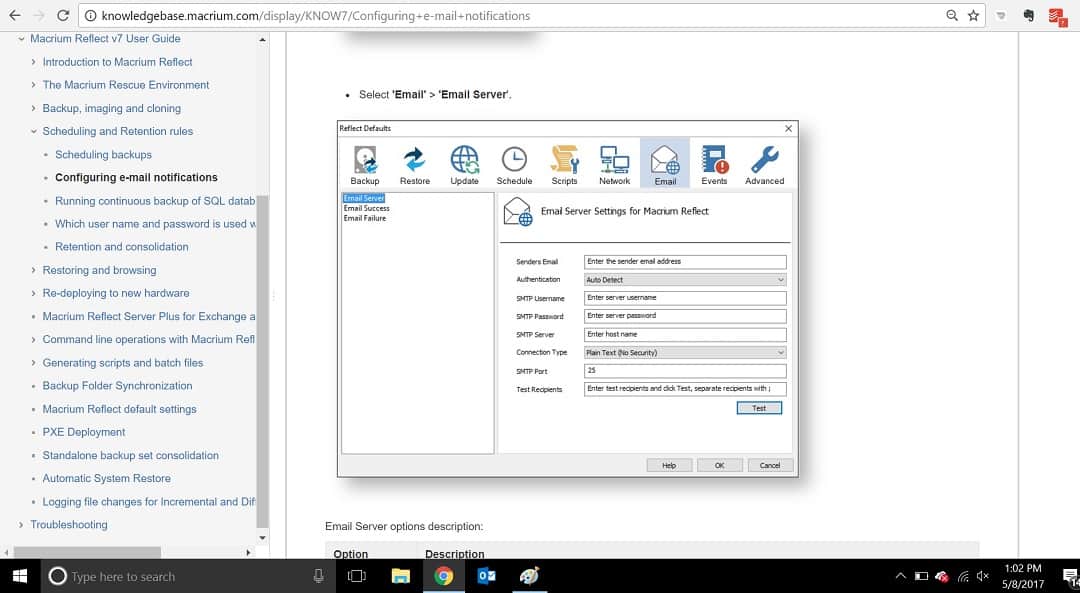Image resolution: width=1080 pixels, height=593 pixels.
Task: Expand The Macrium Rescue Environment chevron
Action: pyautogui.click(x=34, y=85)
